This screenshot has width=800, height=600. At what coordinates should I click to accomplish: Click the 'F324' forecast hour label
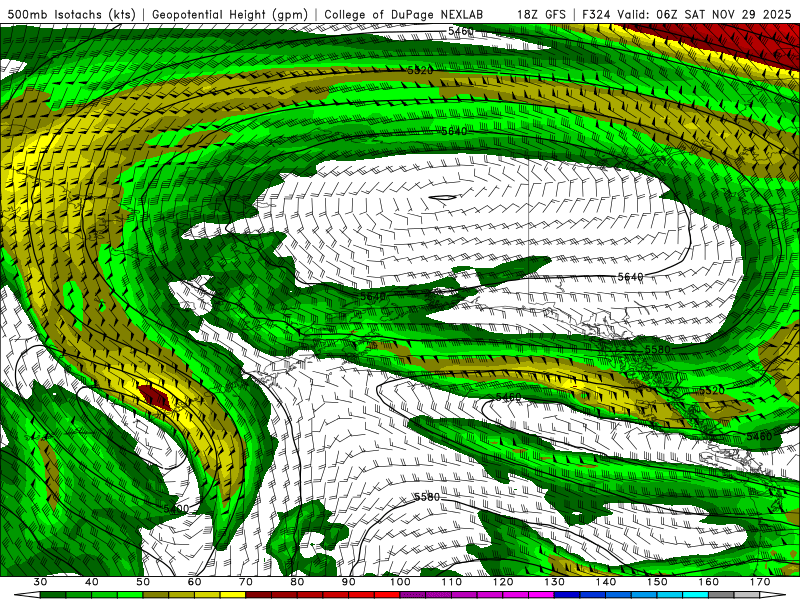(596, 14)
